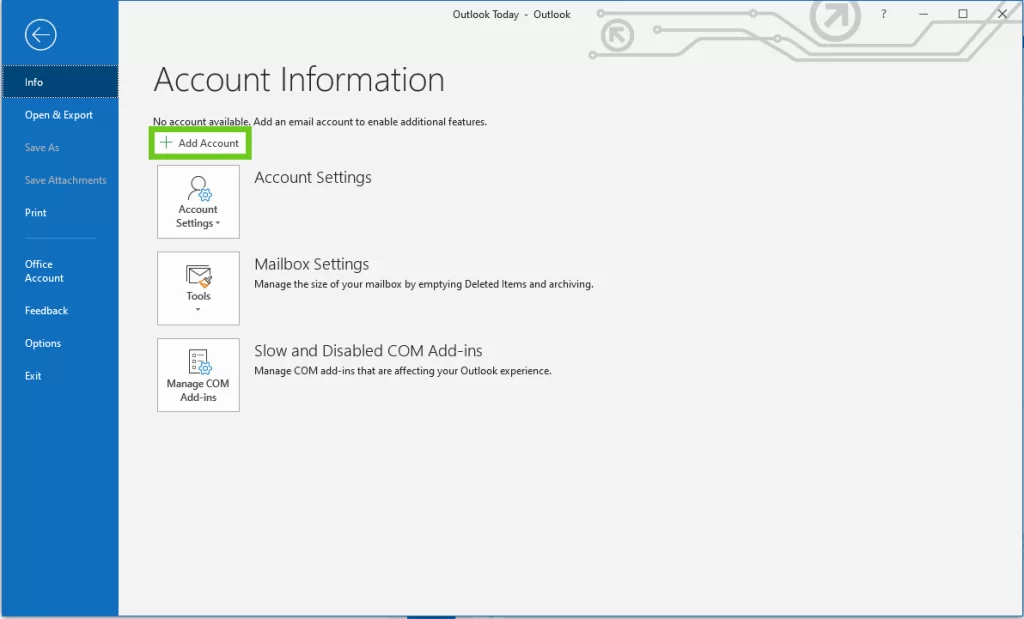Expand the Account Settings dropdown arrow
The image size is (1024, 619).
point(218,224)
